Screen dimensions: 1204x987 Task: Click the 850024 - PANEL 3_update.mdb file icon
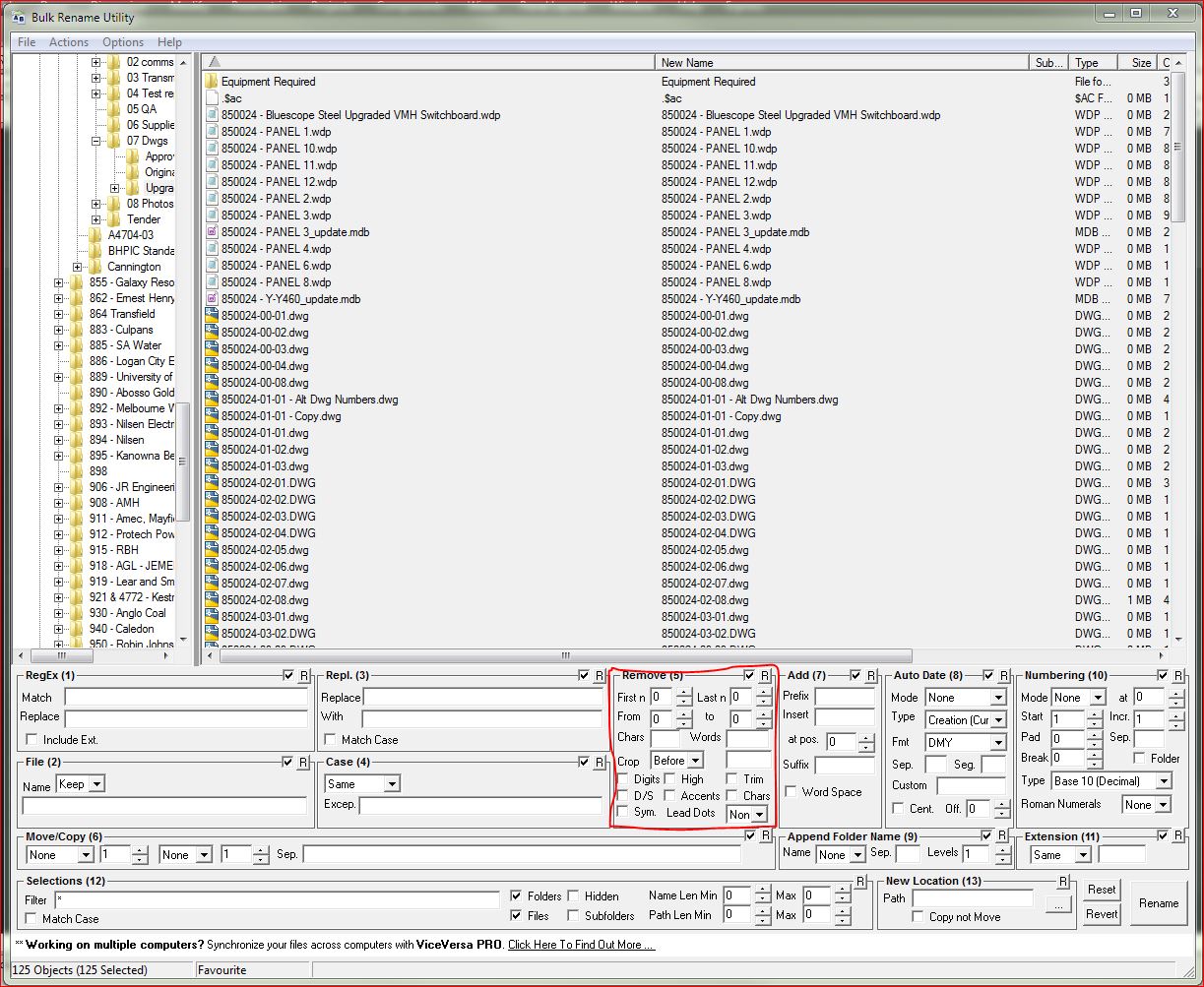[212, 232]
